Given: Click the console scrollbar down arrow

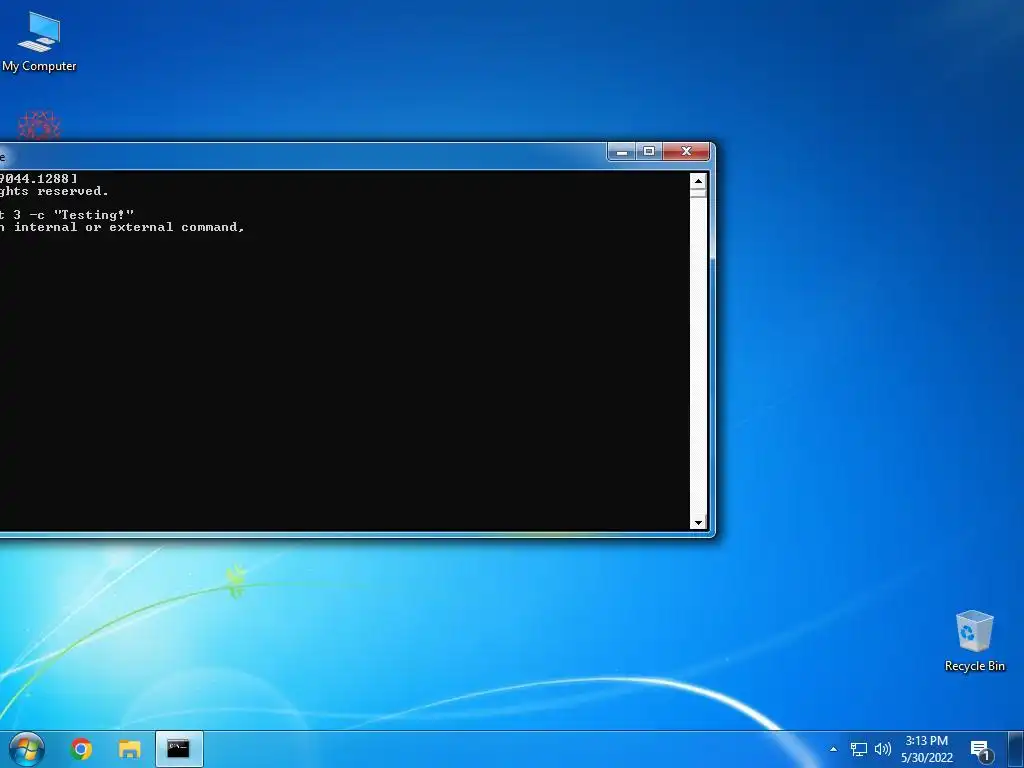Looking at the screenshot, I should (698, 522).
